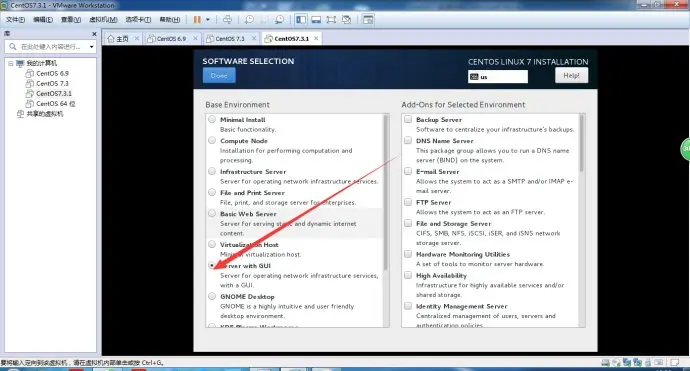Click the CD/DVD drive status bar icon

click(616, 363)
